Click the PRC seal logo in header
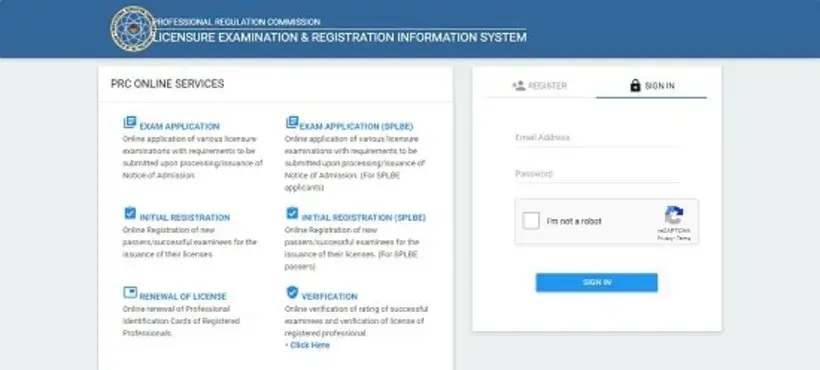Image resolution: width=820 pixels, height=370 pixels. click(x=133, y=29)
